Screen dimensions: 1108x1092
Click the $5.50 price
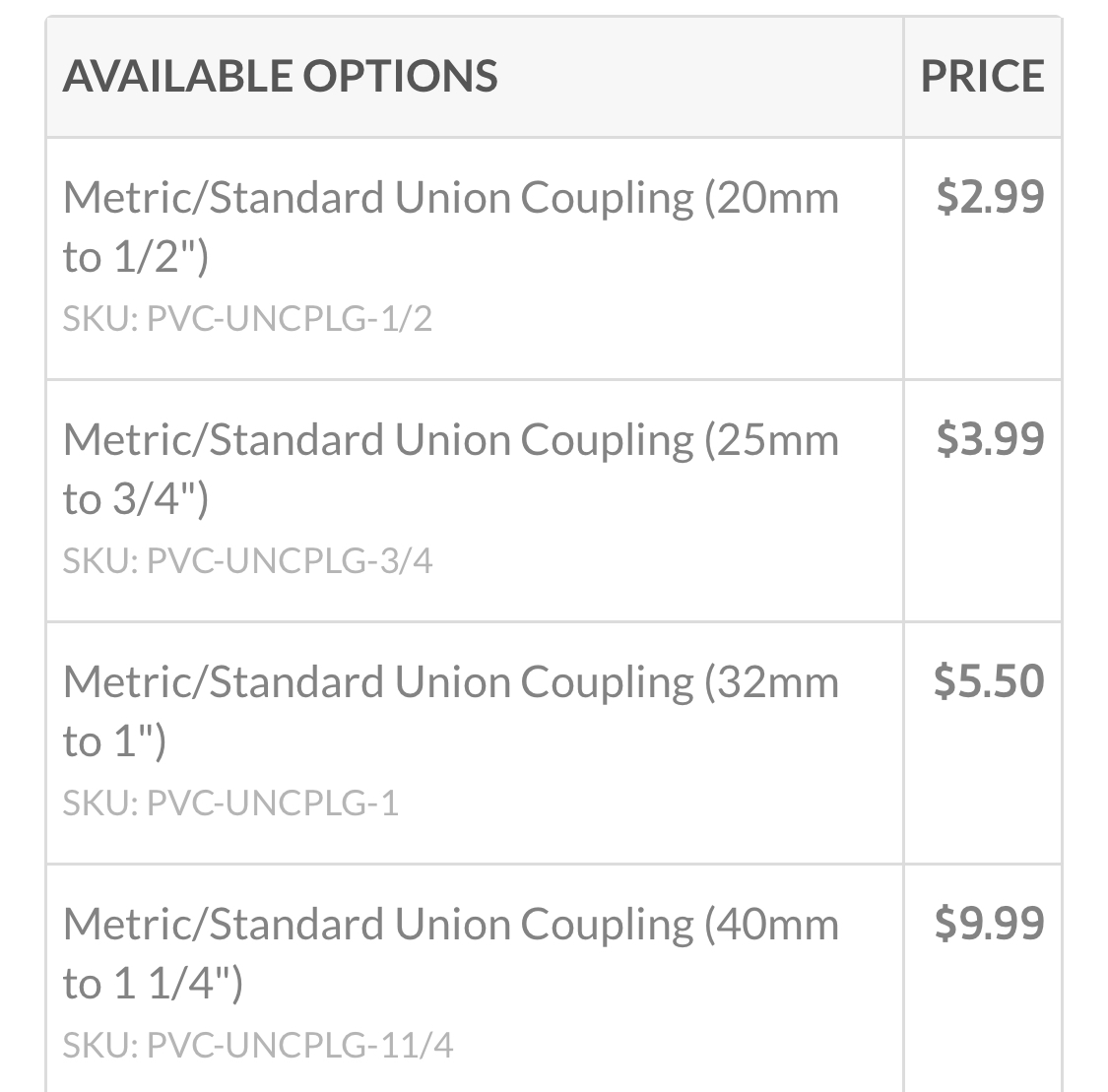989,681
